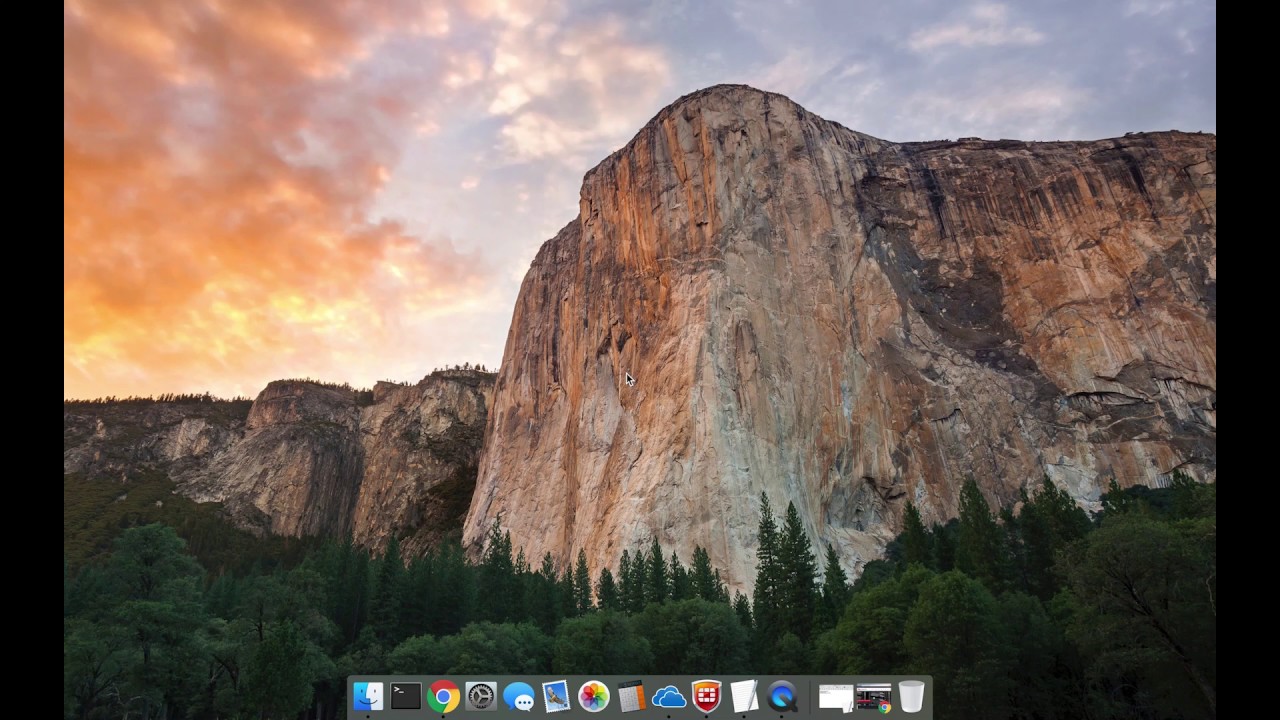The width and height of the screenshot is (1280, 720).
Task: Launch QuickTime Player
Action: (x=782, y=696)
